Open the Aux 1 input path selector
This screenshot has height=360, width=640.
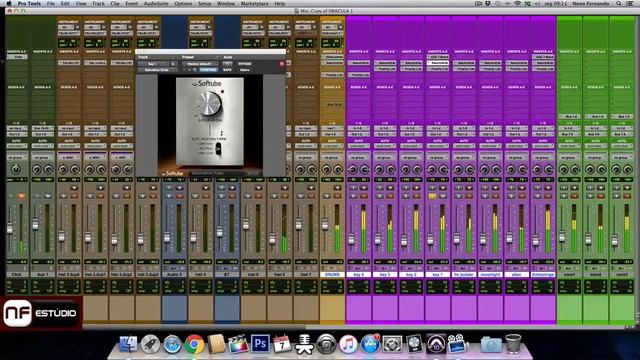43,128
